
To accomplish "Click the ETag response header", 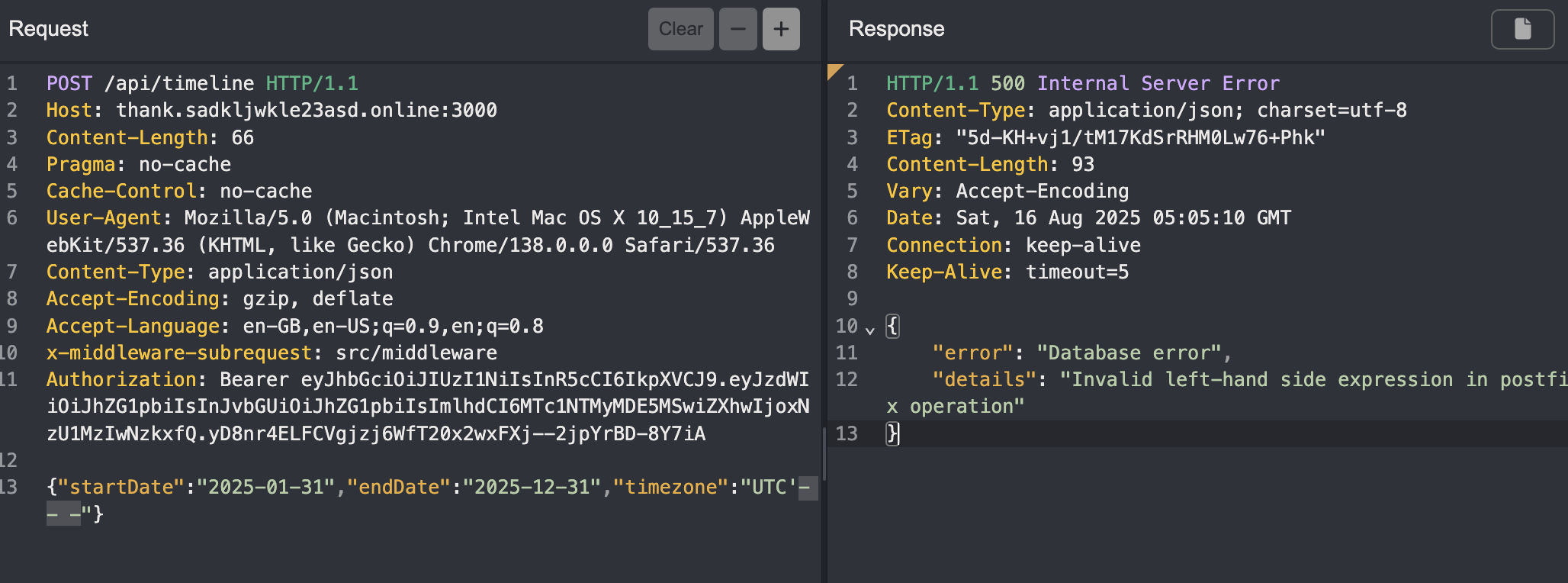I will pos(1106,137).
